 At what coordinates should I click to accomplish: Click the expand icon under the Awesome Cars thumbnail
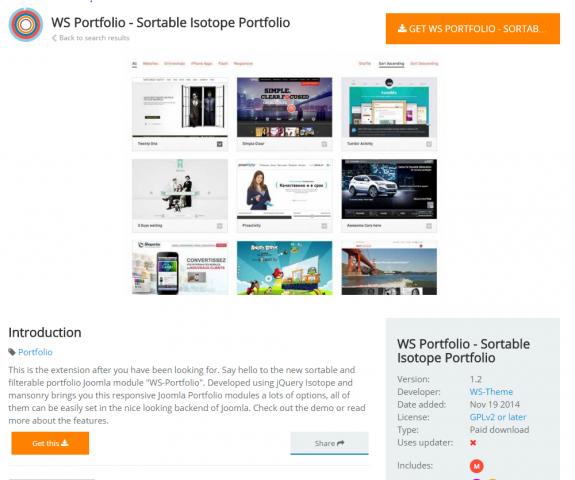429,226
